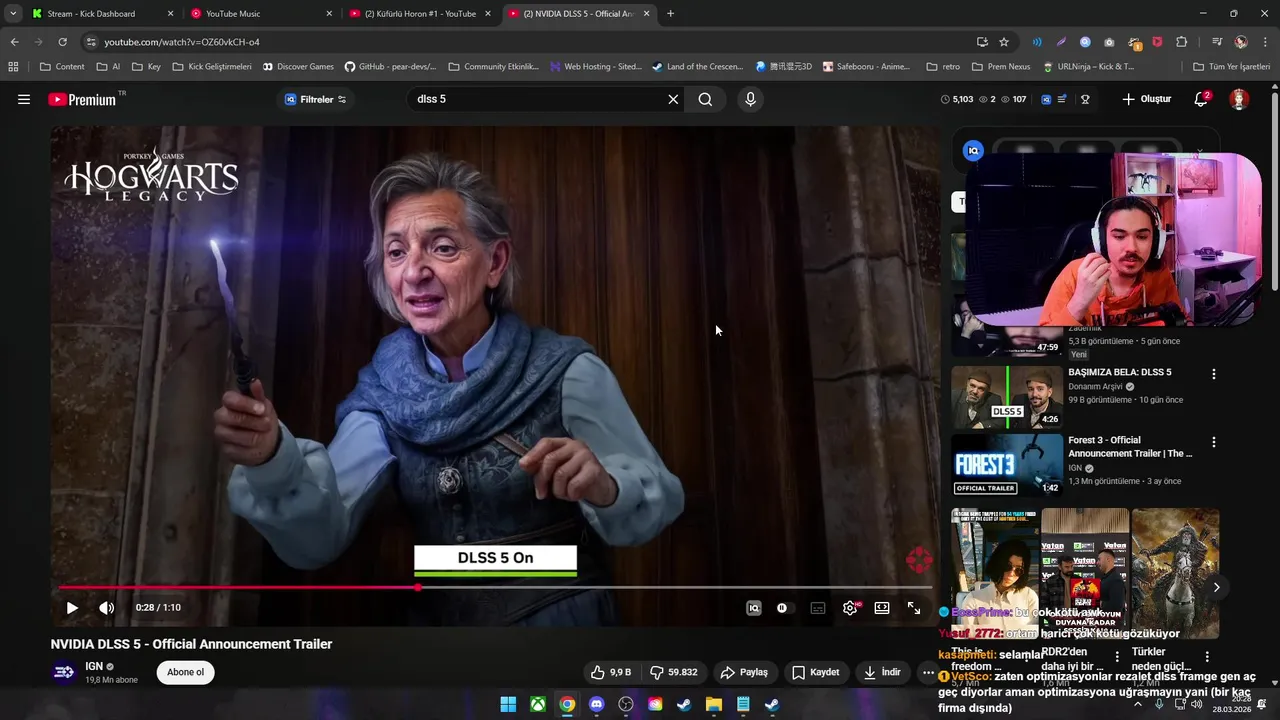Open player settings gear
Viewport: 1280px width, 720px height.
(x=850, y=608)
